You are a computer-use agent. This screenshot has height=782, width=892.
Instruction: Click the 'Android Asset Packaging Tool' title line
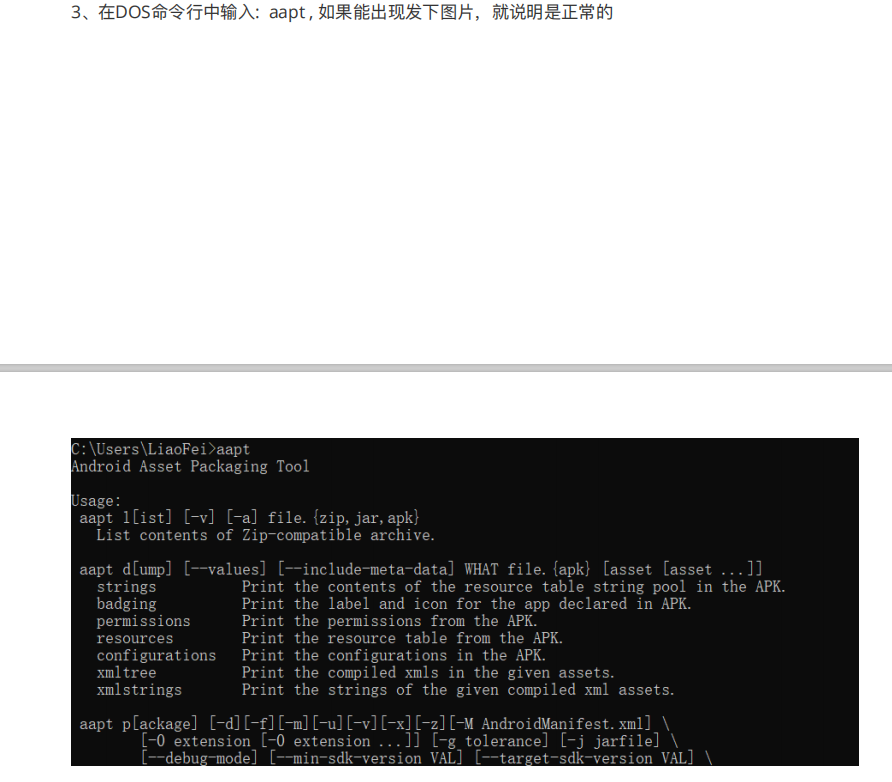[x=190, y=467]
